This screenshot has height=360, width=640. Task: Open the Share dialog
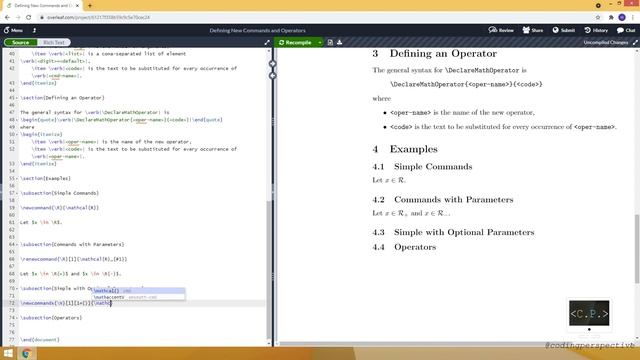(x=533, y=30)
